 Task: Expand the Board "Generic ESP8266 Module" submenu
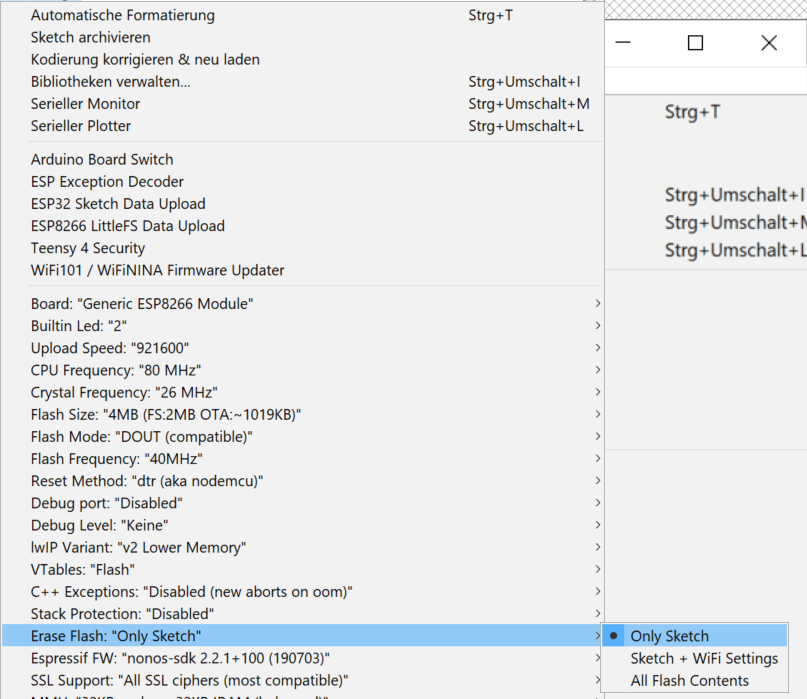tap(142, 304)
